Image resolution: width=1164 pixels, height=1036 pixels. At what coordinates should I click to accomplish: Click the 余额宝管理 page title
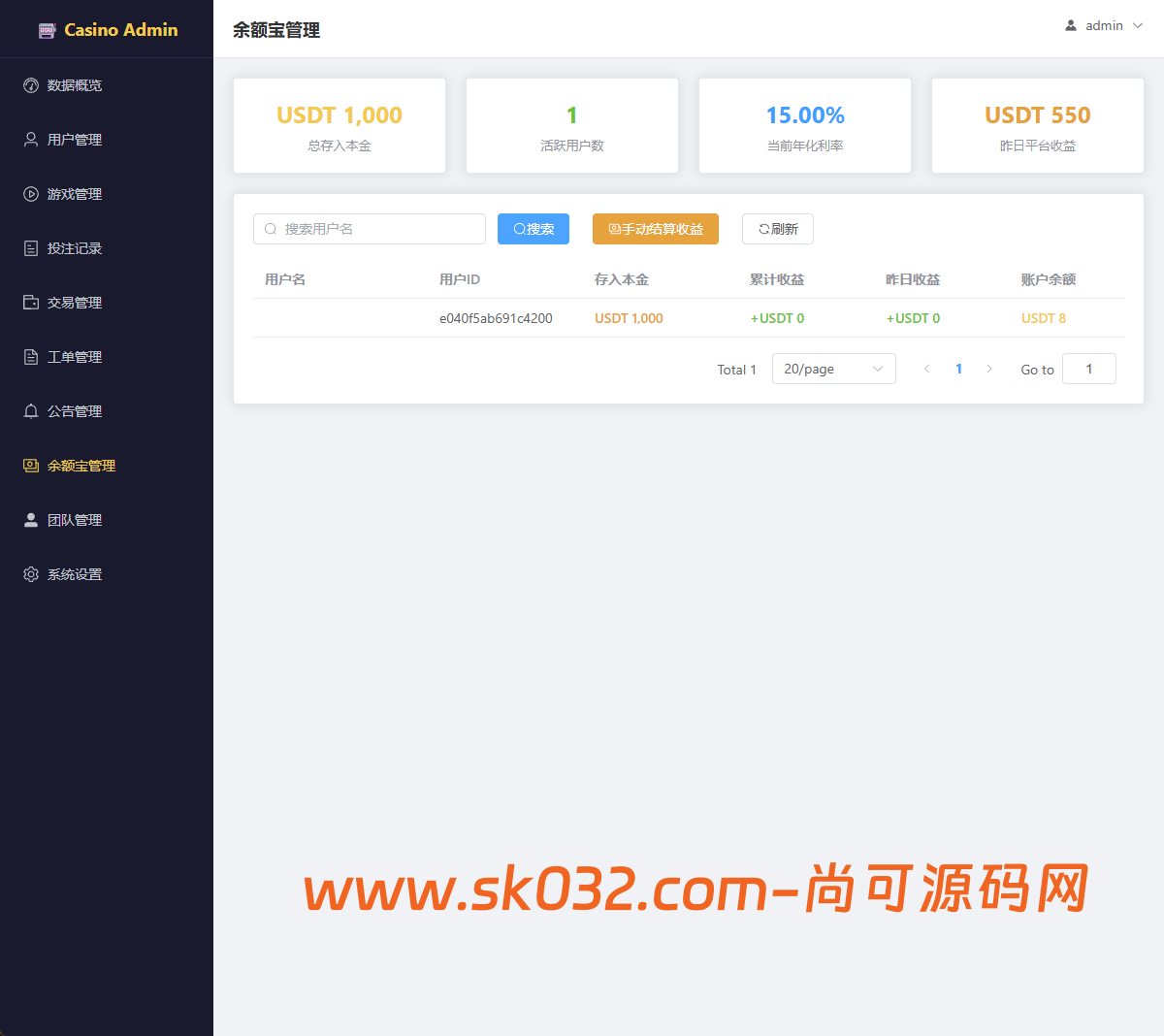click(x=276, y=30)
